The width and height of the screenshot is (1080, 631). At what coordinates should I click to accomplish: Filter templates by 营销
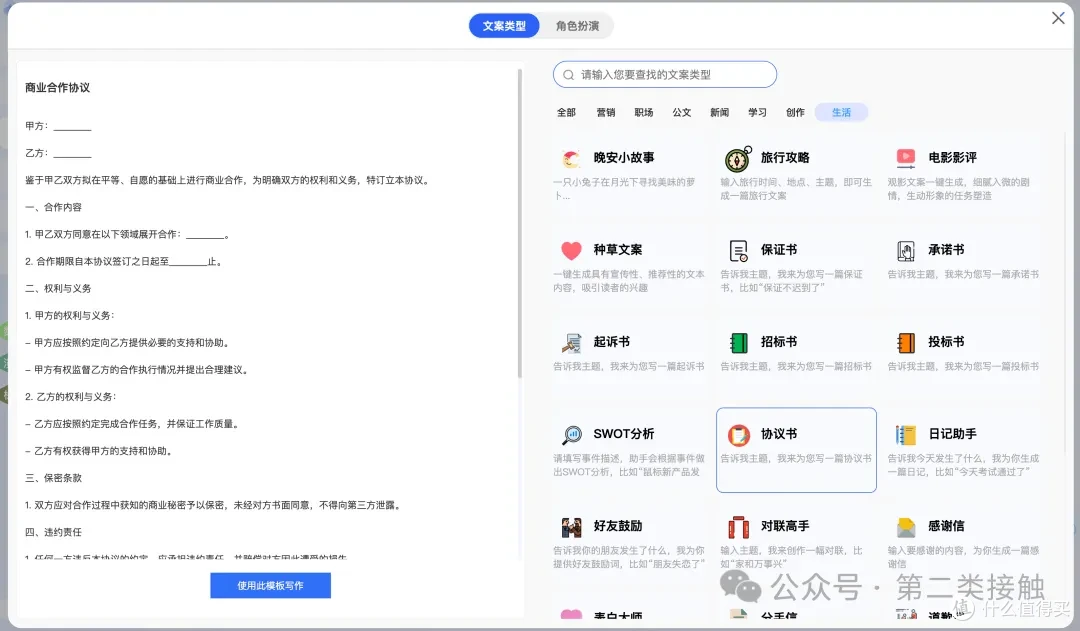pyautogui.click(x=605, y=112)
